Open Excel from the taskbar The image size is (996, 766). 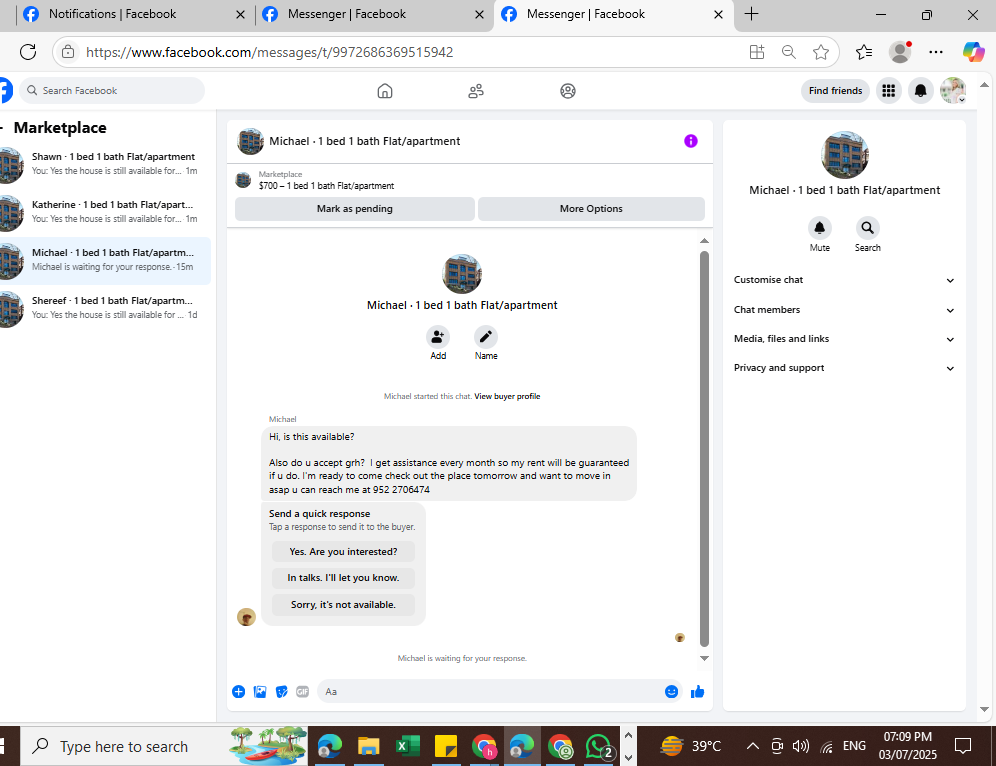[407, 746]
